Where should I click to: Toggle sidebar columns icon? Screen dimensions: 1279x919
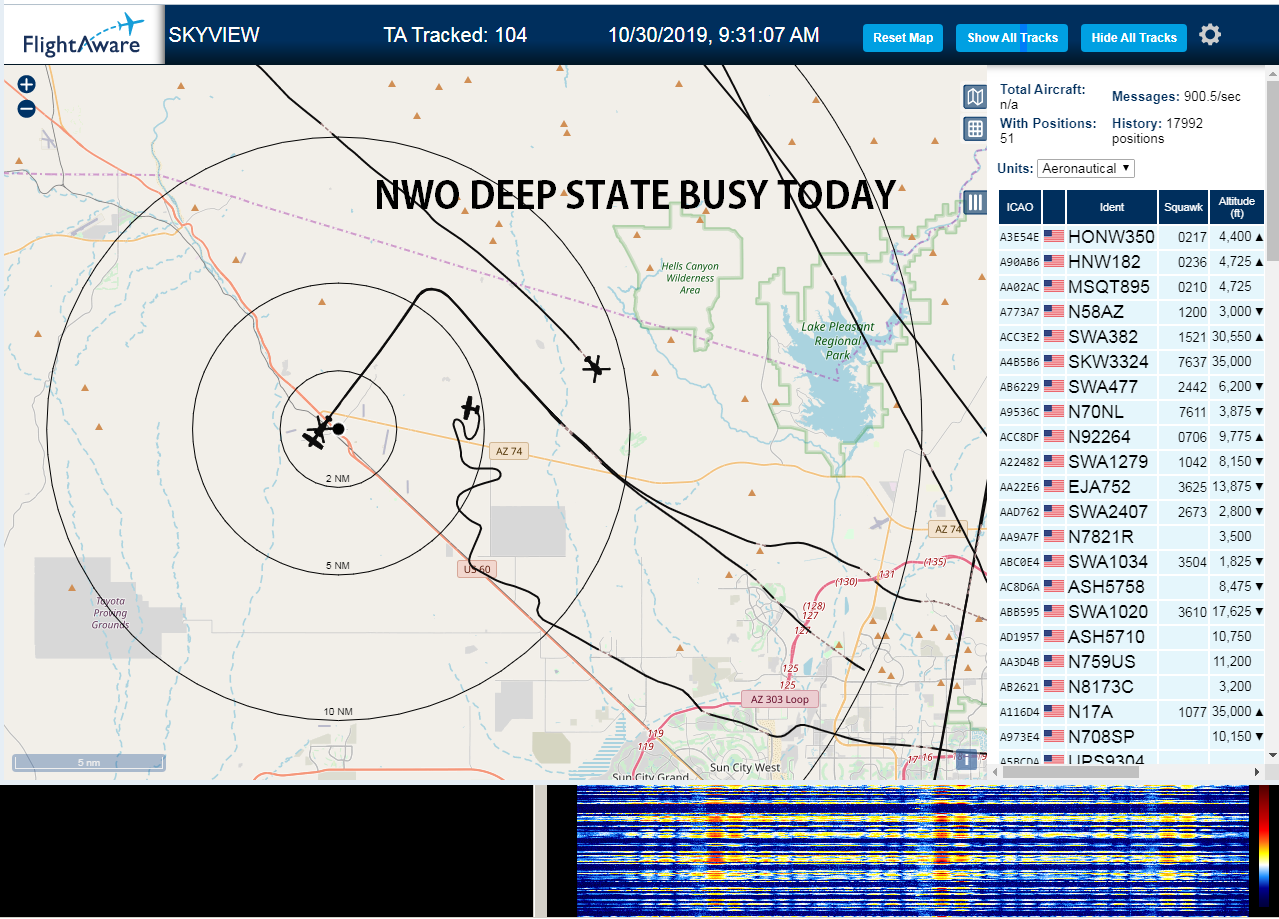pos(975,203)
